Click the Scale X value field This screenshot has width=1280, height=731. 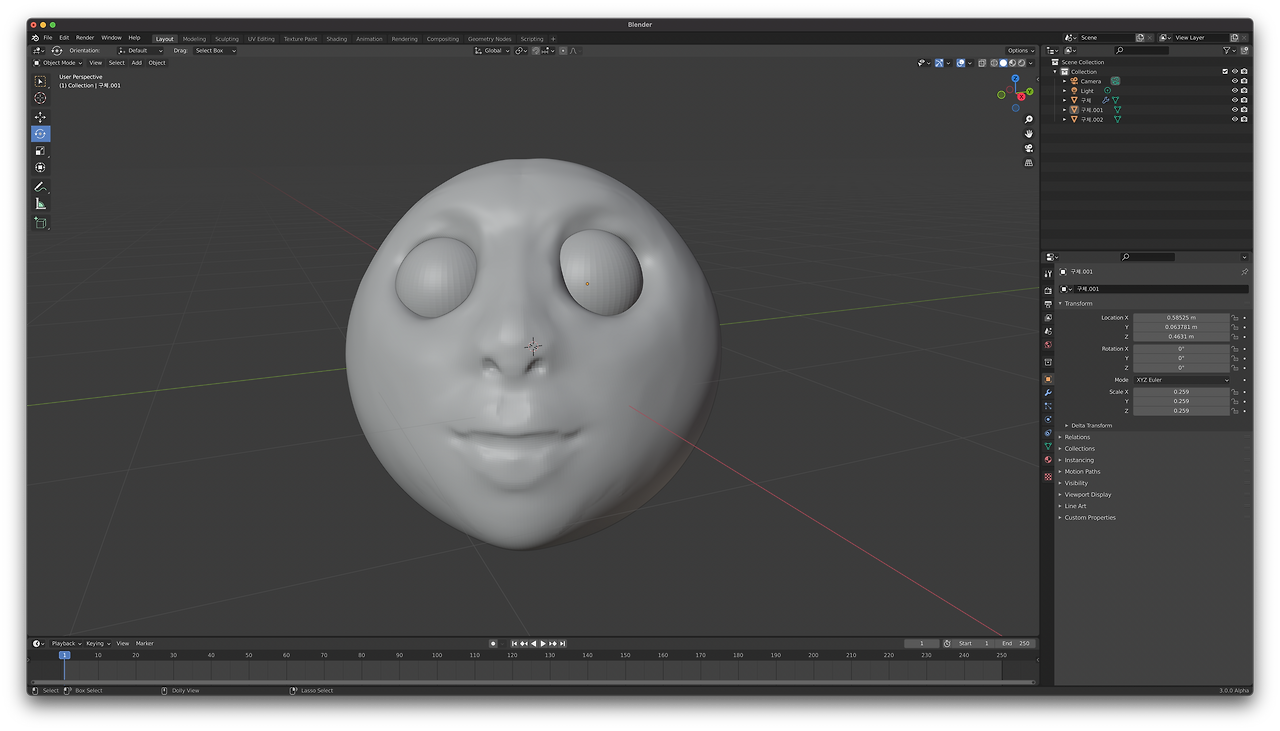[x=1180, y=392]
